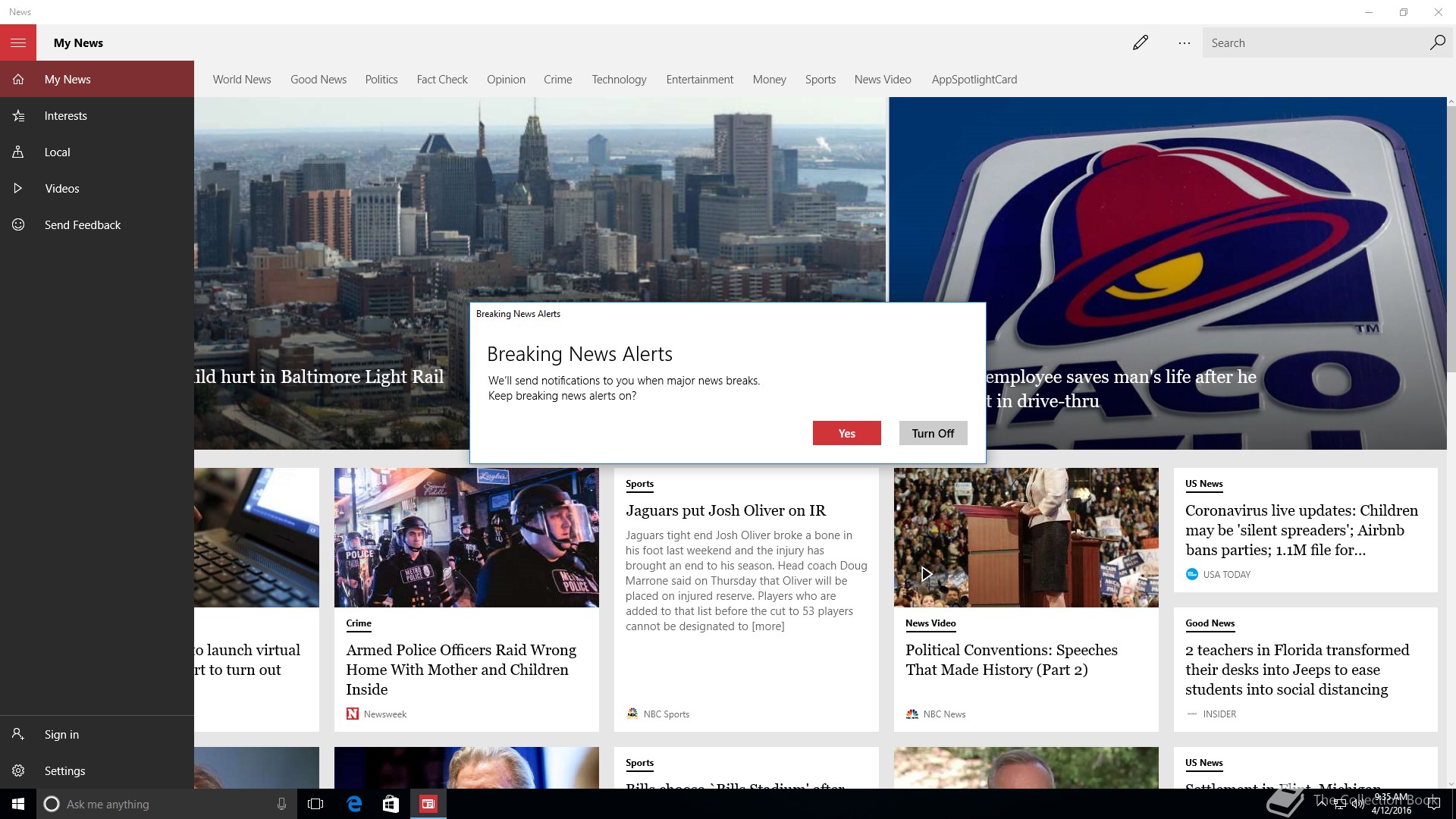Go to the Crime tab
Screen dimensions: 1456x819
tap(558, 79)
